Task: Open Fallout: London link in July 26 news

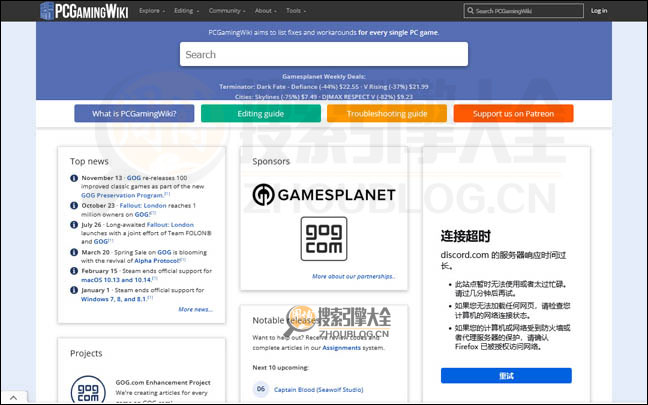Action: (170, 224)
